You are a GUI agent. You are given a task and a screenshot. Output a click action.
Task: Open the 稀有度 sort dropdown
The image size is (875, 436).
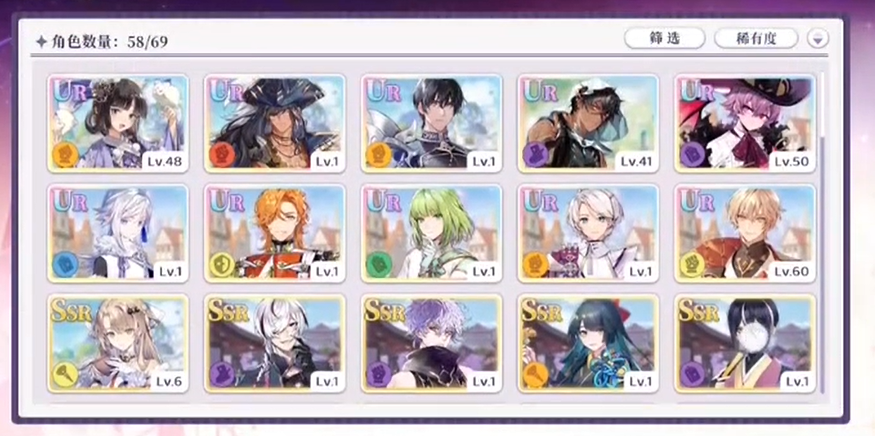[x=756, y=39]
